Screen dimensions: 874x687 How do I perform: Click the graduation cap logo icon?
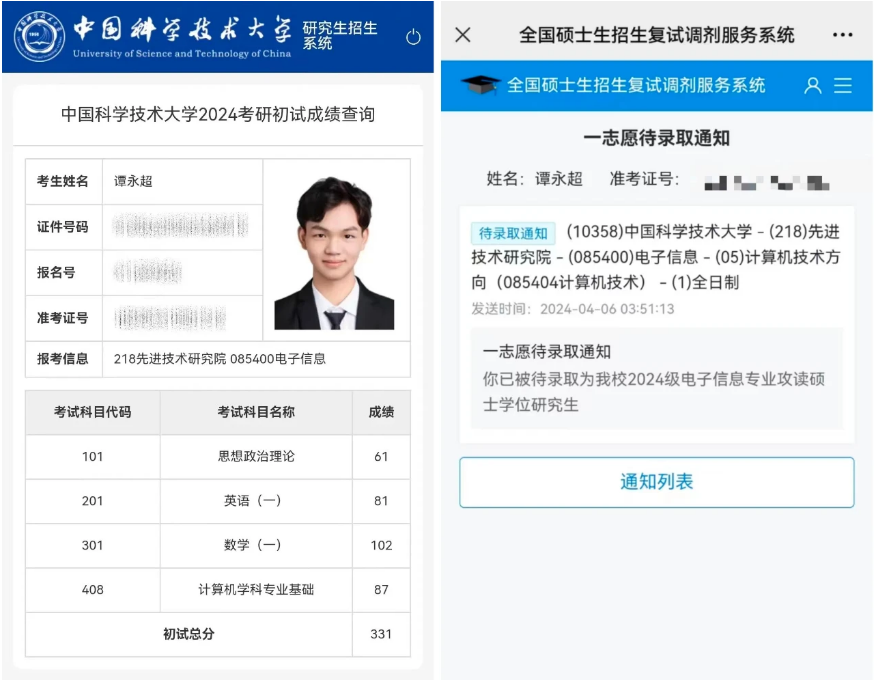pyautogui.click(x=480, y=85)
